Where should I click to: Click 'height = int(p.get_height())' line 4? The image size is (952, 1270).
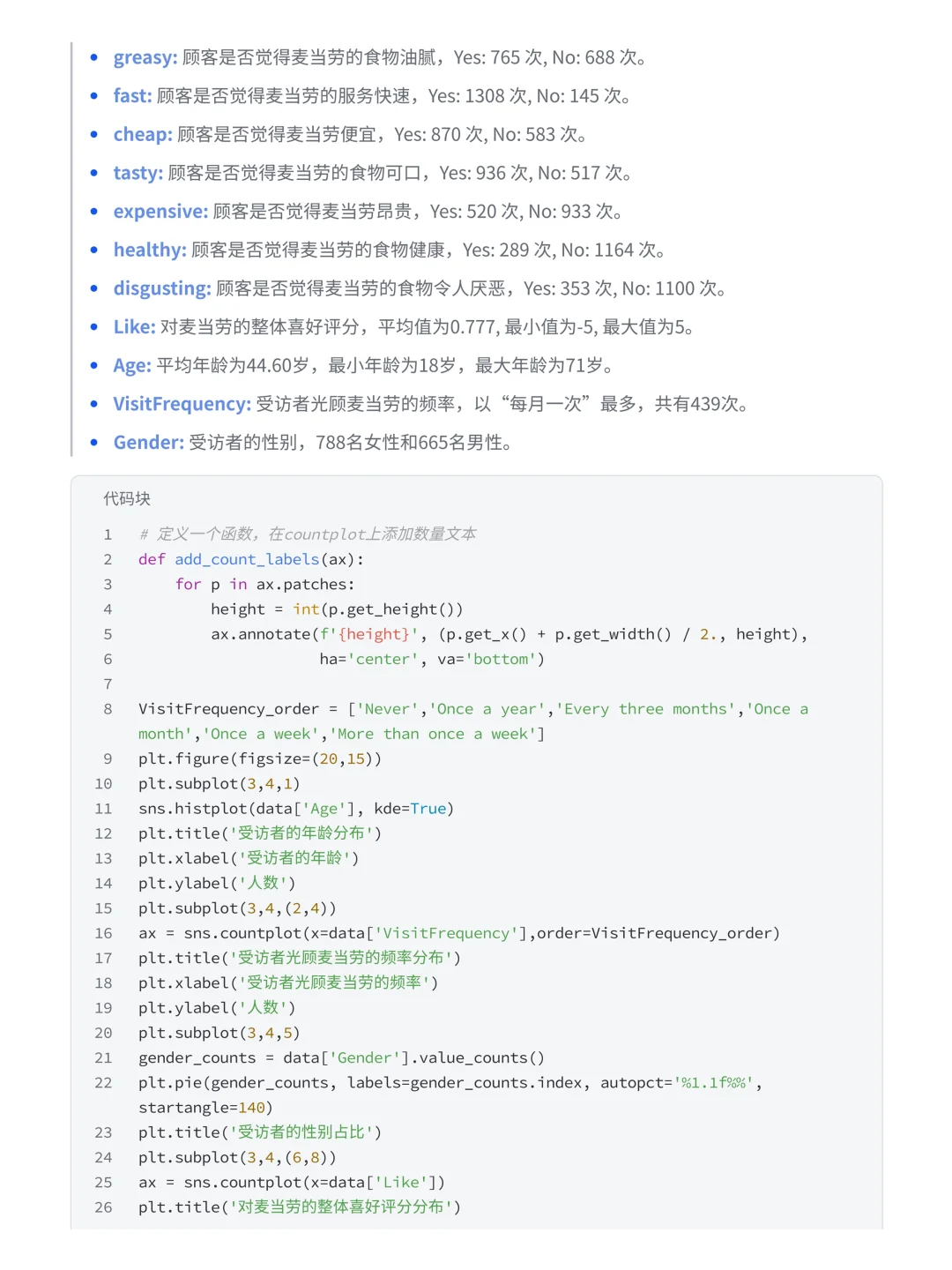[337, 609]
